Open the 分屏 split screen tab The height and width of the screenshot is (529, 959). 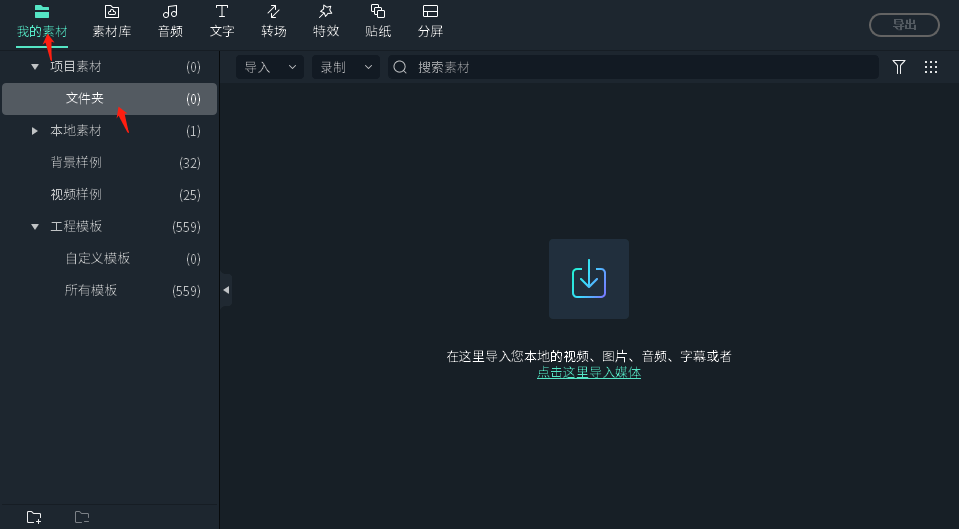coord(430,21)
